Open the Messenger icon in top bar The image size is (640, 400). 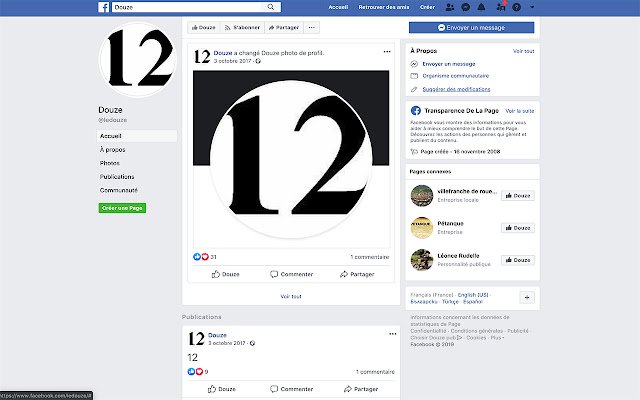465,7
